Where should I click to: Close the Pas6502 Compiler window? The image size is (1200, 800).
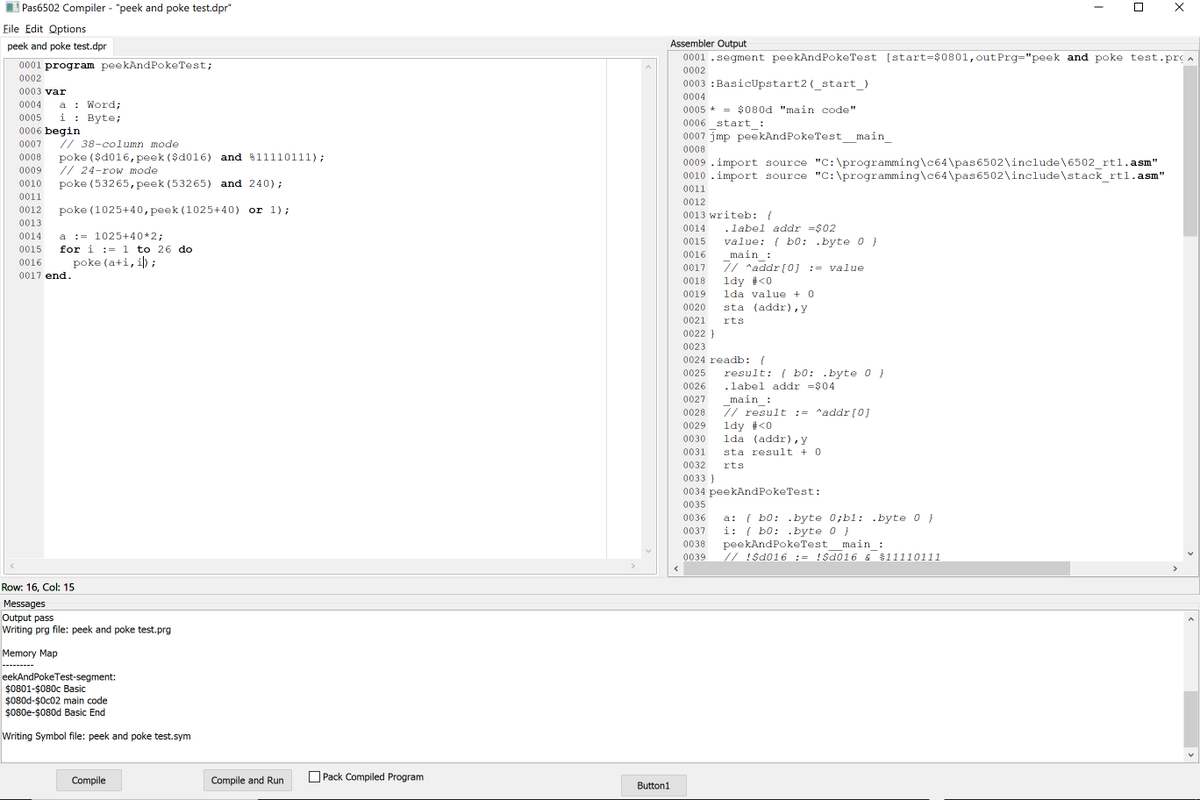(x=1180, y=8)
